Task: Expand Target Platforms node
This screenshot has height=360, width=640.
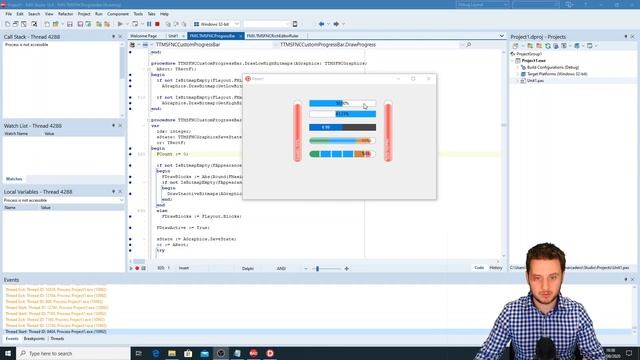Action: tap(518, 74)
